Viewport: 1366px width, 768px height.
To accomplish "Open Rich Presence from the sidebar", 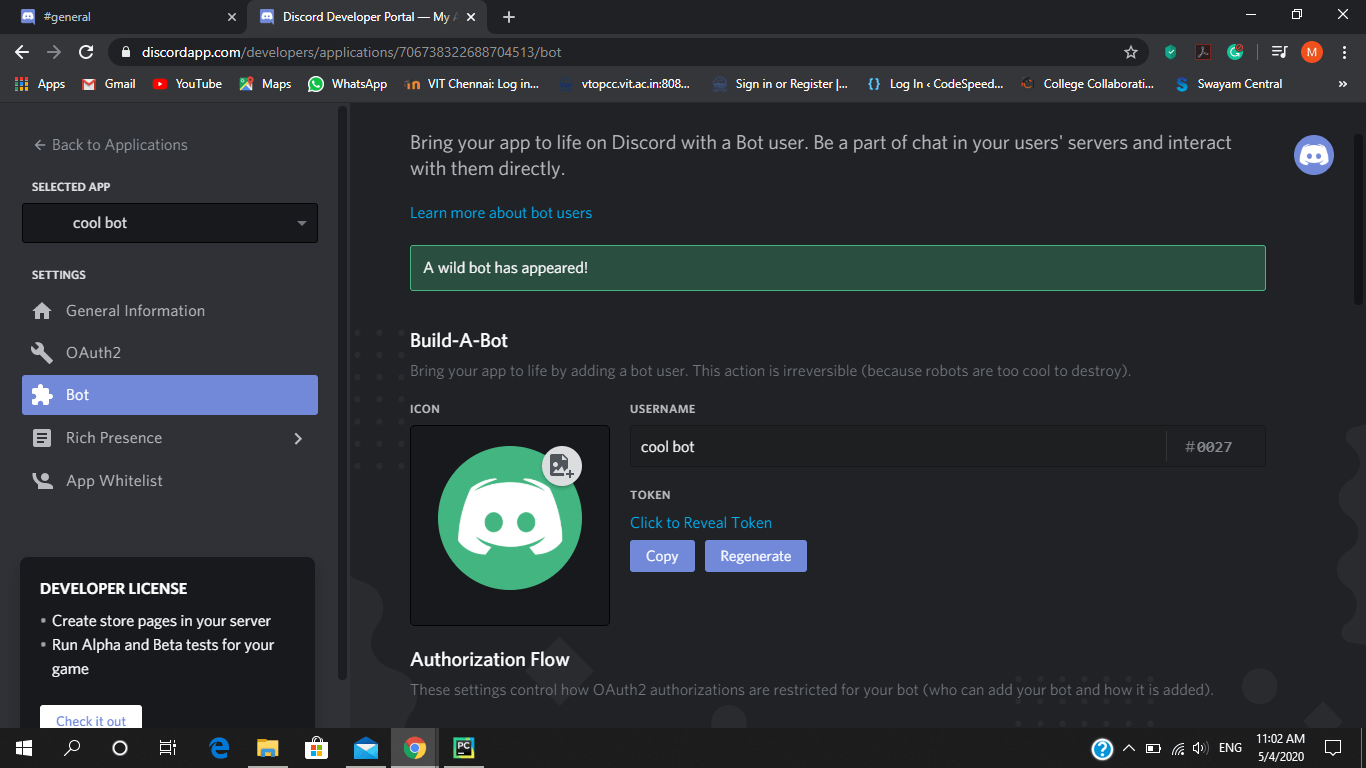I will point(113,437).
